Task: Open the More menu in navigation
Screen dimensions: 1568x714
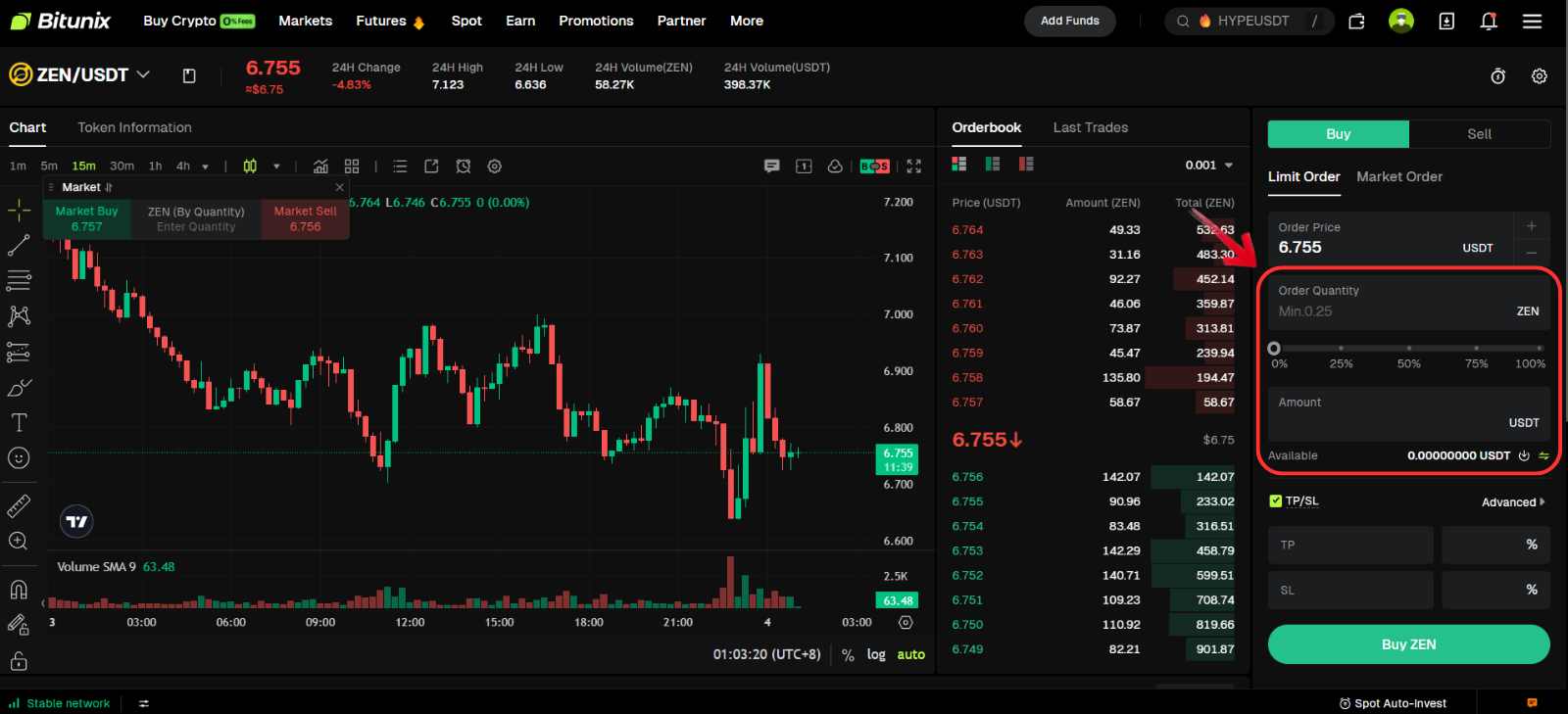Action: (x=747, y=21)
